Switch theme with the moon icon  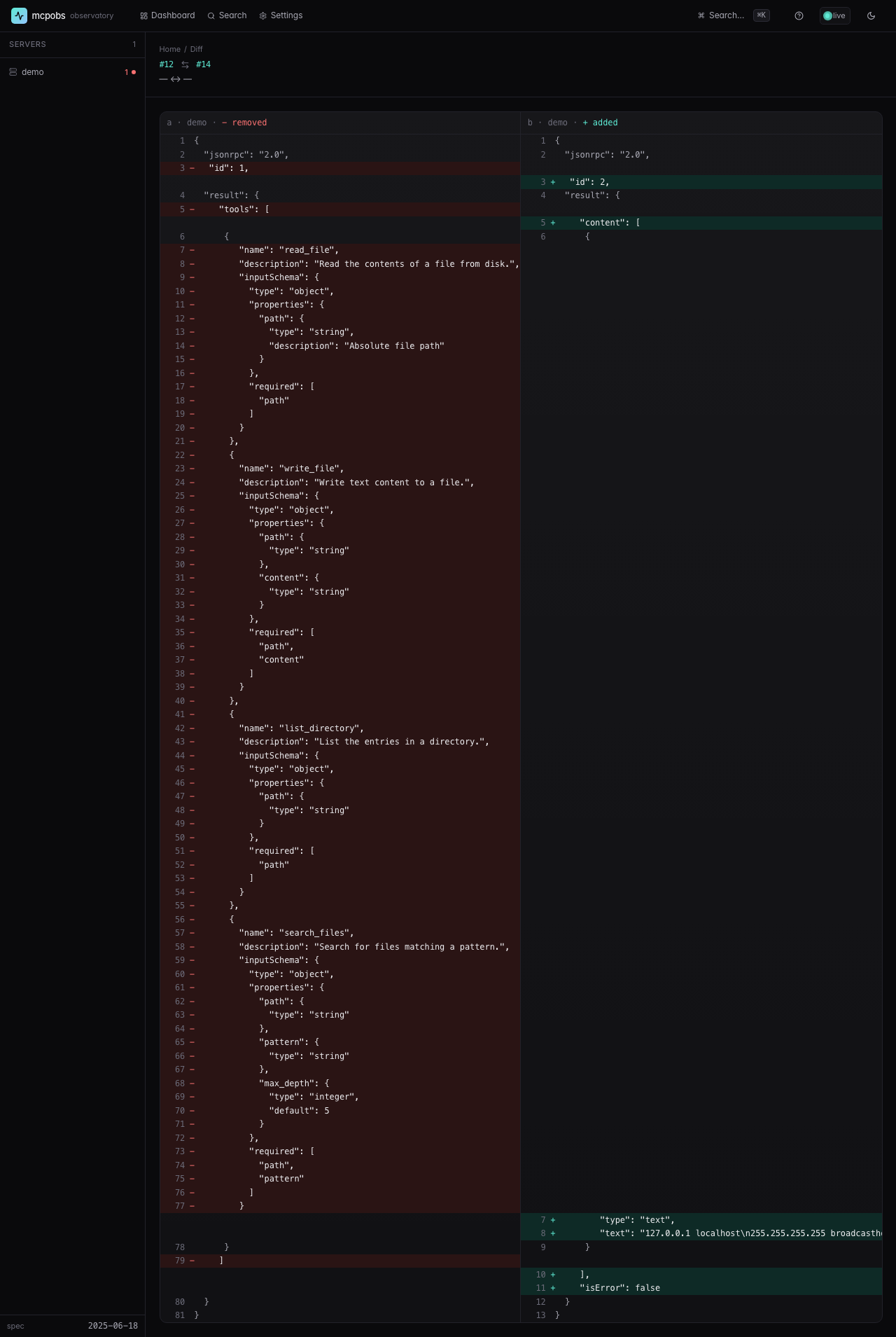pyautogui.click(x=871, y=15)
